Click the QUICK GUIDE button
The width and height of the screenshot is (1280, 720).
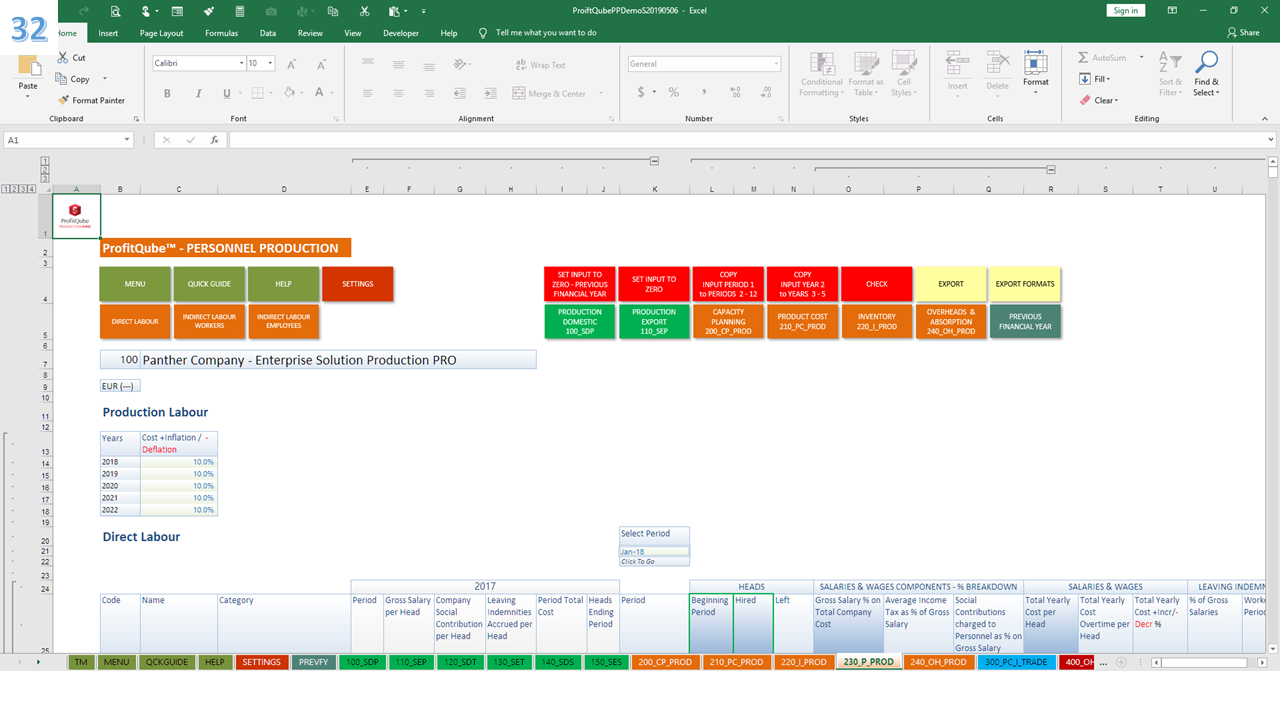point(209,284)
